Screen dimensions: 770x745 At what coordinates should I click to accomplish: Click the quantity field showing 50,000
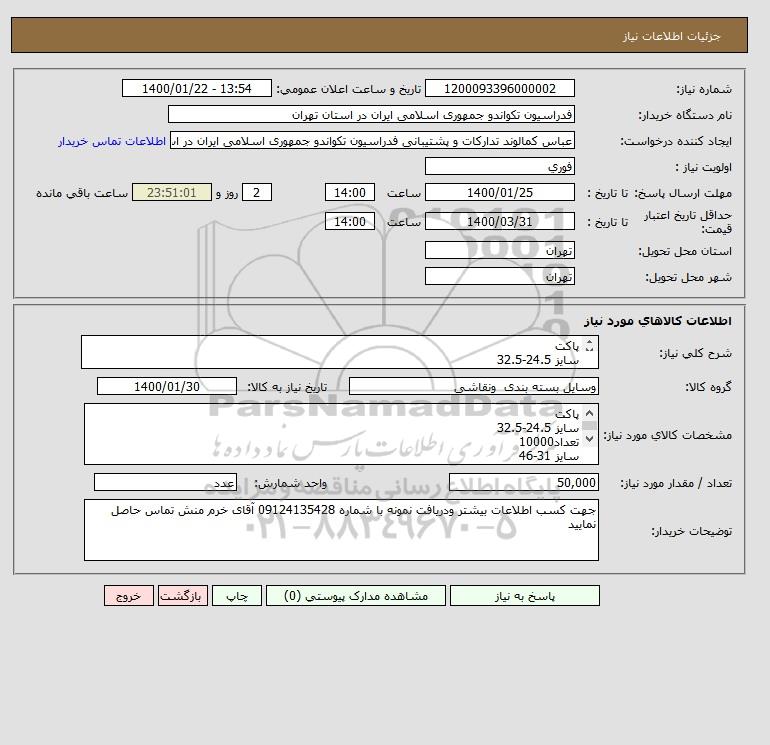click(523, 483)
